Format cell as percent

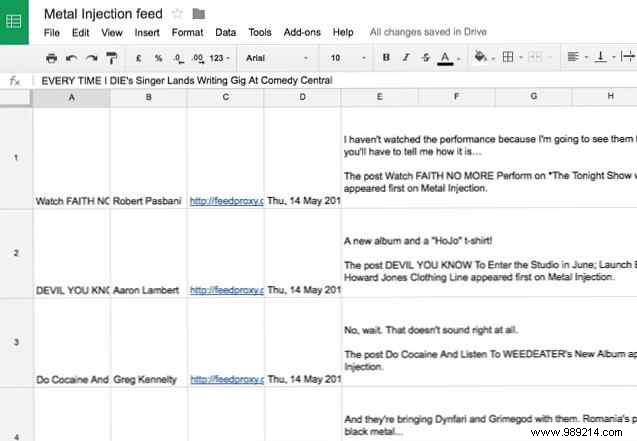158,58
